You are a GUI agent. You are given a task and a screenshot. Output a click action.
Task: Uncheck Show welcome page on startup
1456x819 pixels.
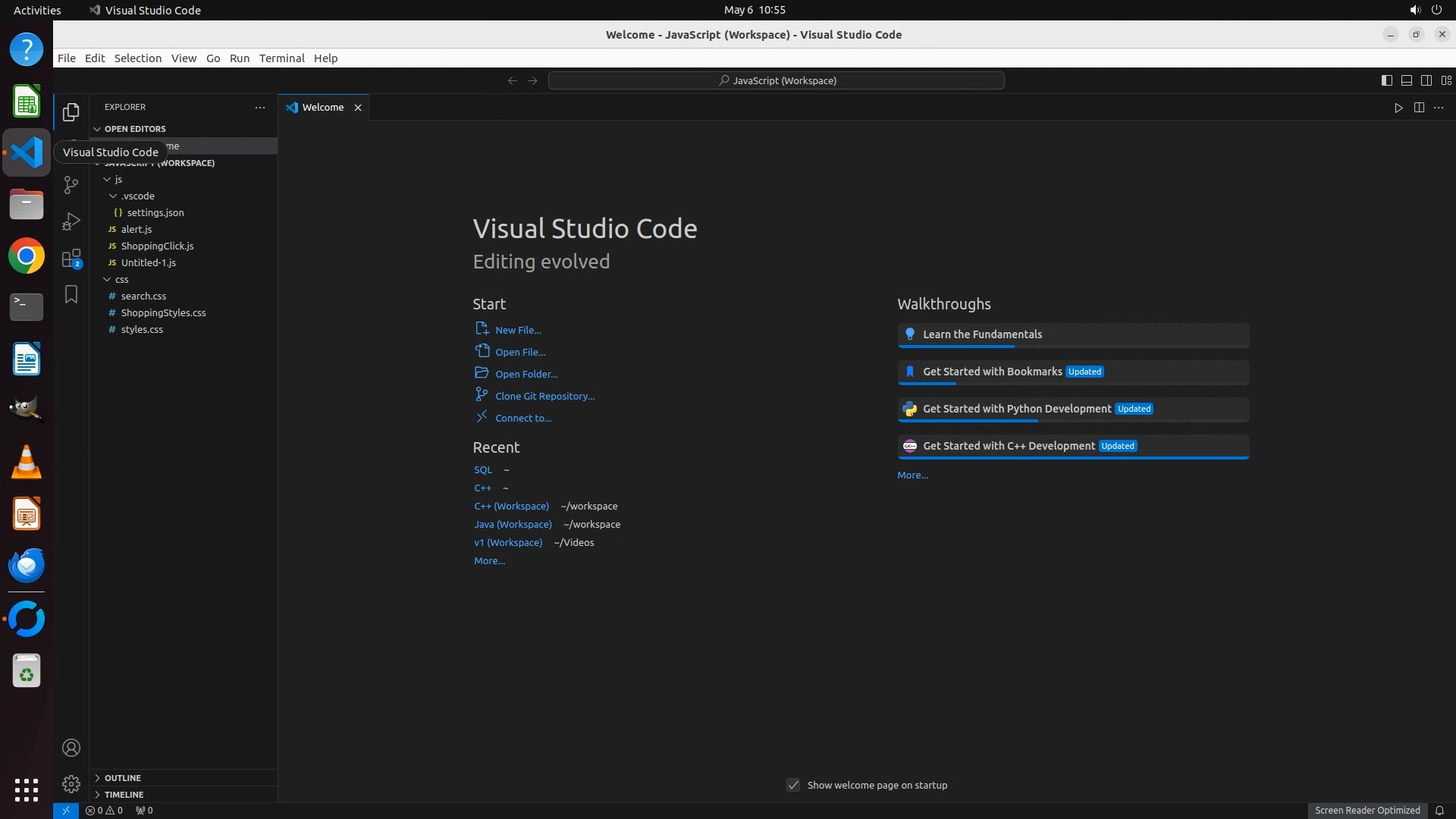coord(793,785)
